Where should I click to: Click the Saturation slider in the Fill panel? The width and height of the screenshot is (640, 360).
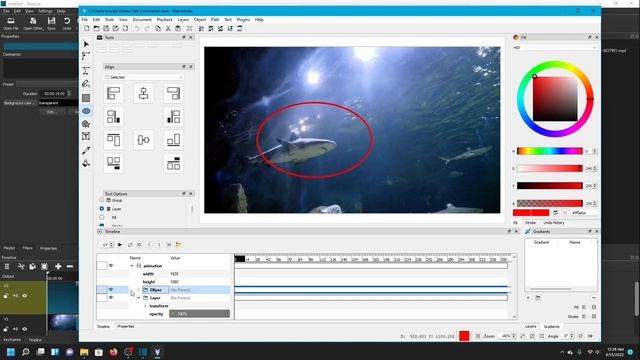click(x=550, y=168)
